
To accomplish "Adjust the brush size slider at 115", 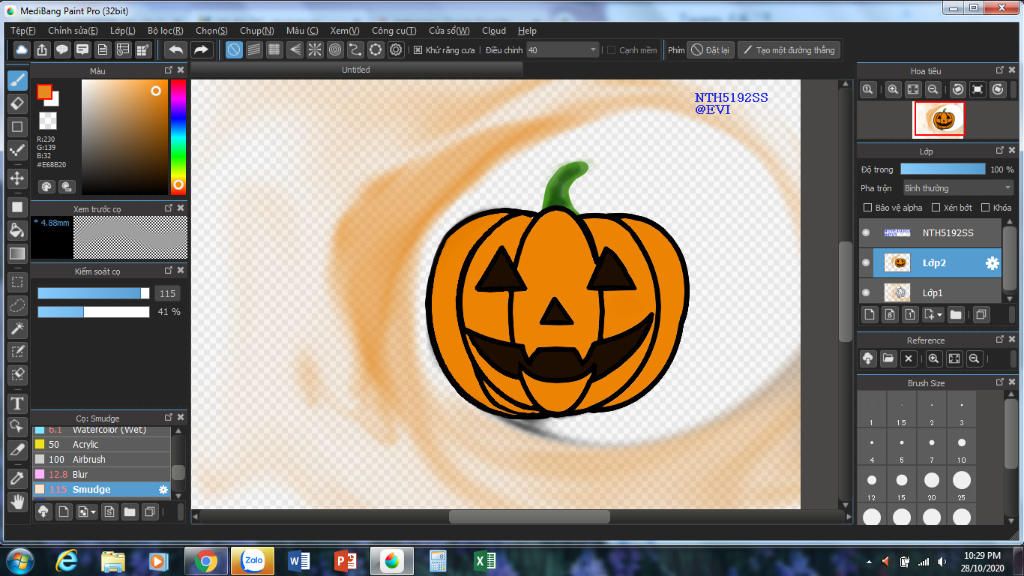I will (x=93, y=293).
